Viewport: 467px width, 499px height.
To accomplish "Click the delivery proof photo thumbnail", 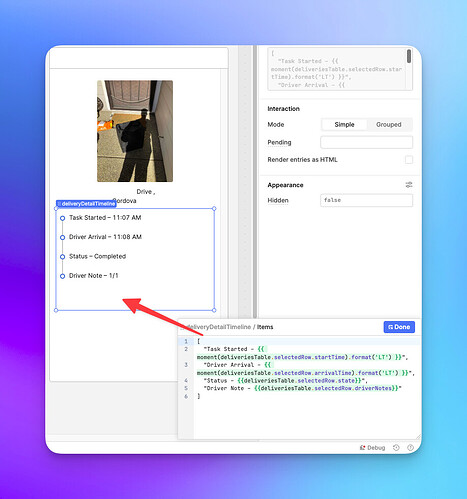I will (135, 131).
